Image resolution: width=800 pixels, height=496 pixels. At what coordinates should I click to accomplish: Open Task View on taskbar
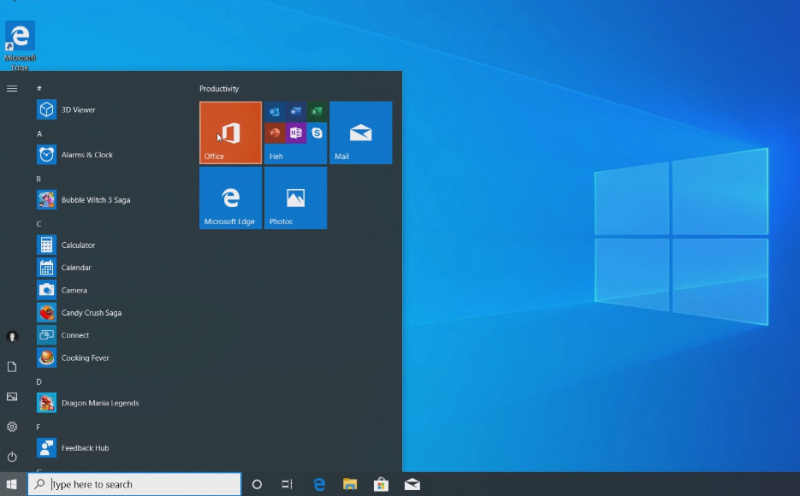[x=287, y=484]
